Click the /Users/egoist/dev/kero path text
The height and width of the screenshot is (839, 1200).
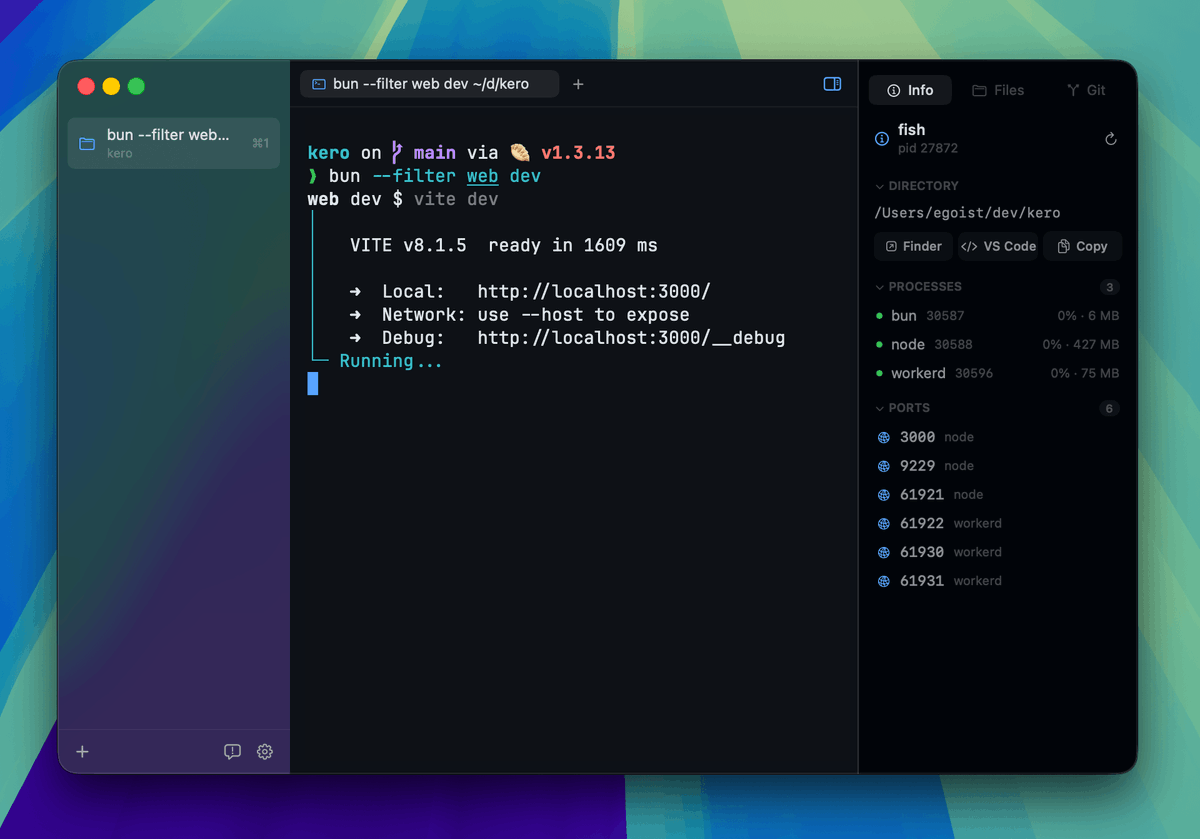967,213
